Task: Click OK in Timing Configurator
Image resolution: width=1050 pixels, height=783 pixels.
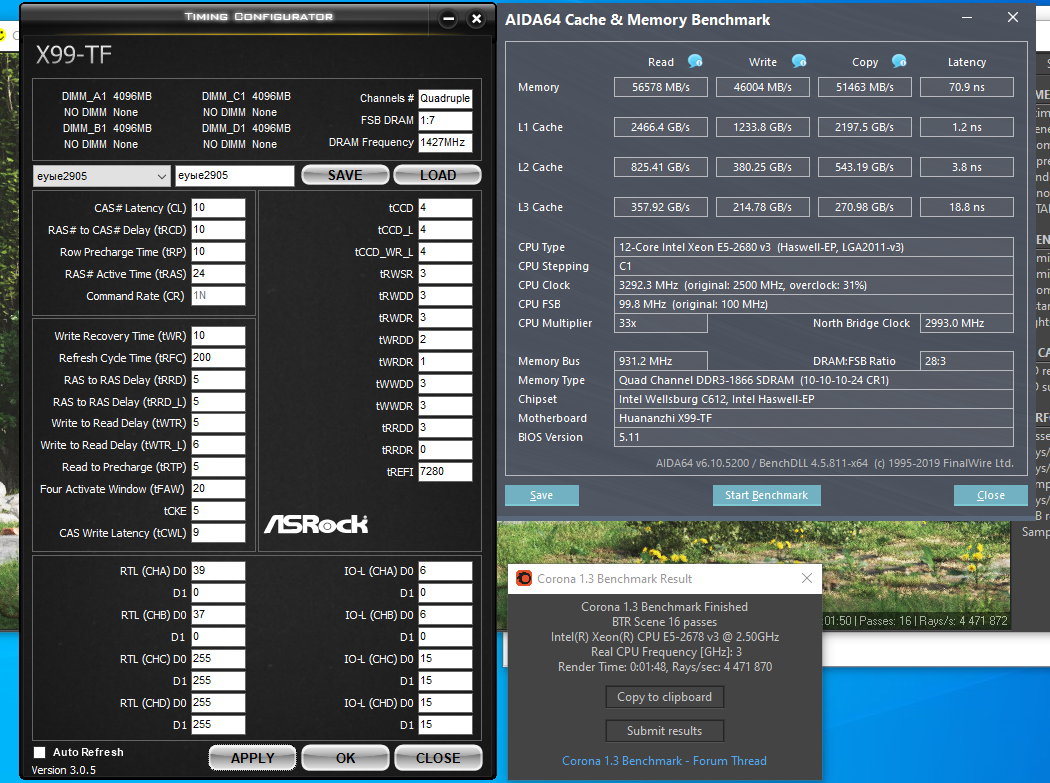Action: tap(346, 758)
